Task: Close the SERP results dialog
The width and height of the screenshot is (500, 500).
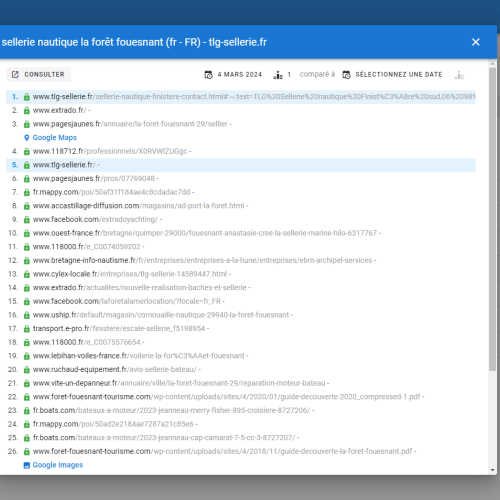Action: [475, 42]
